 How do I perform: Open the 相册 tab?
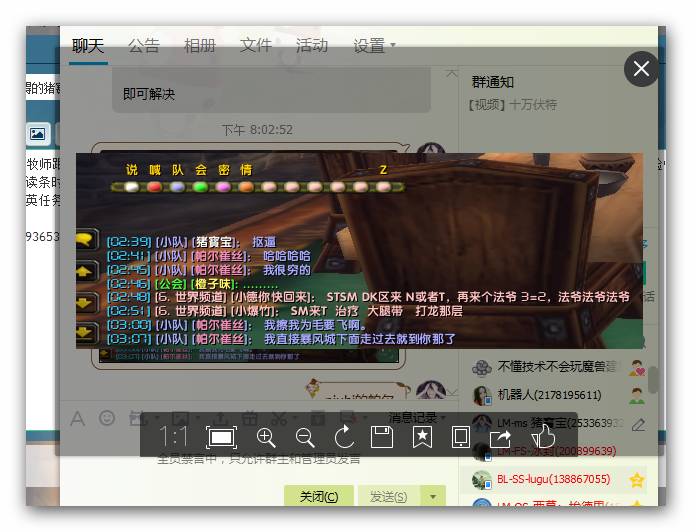coord(200,45)
